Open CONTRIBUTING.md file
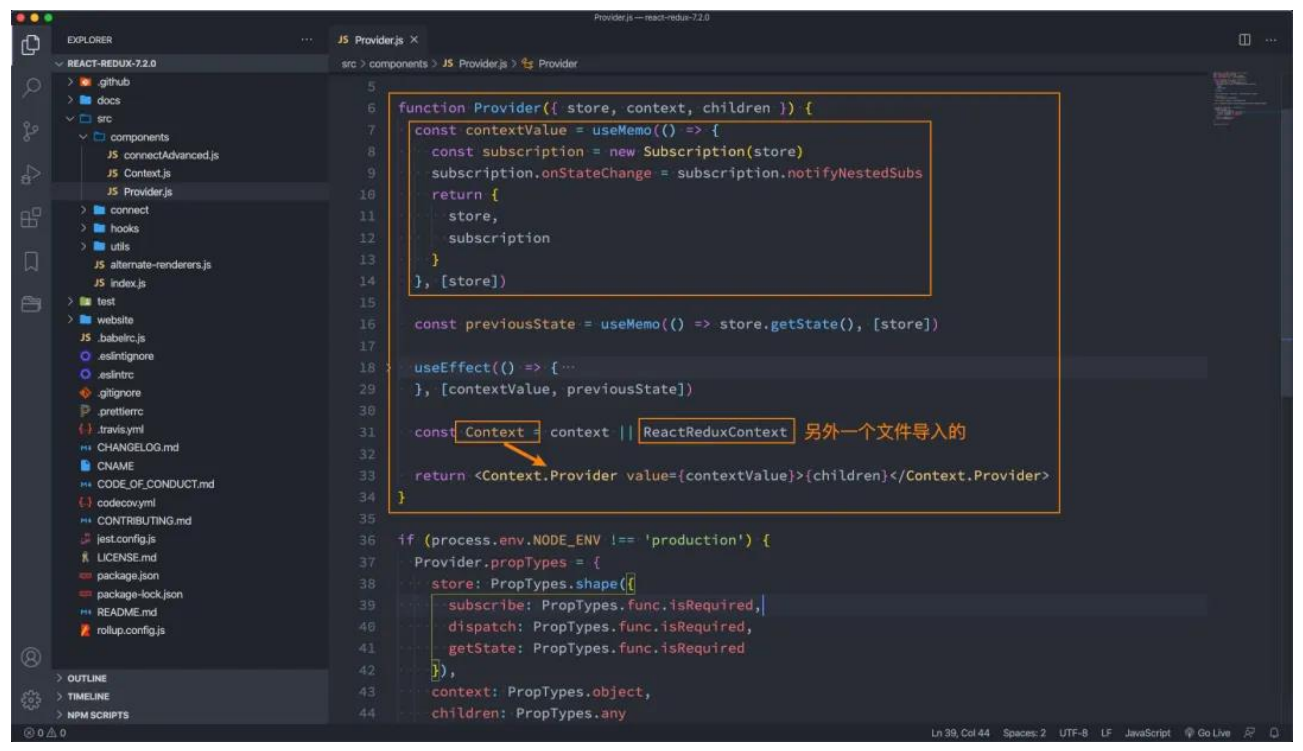1303x751 pixels. click(192, 520)
